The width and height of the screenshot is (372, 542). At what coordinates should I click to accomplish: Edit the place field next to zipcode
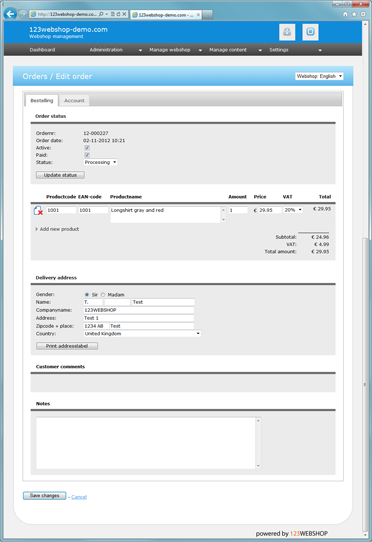coord(152,326)
